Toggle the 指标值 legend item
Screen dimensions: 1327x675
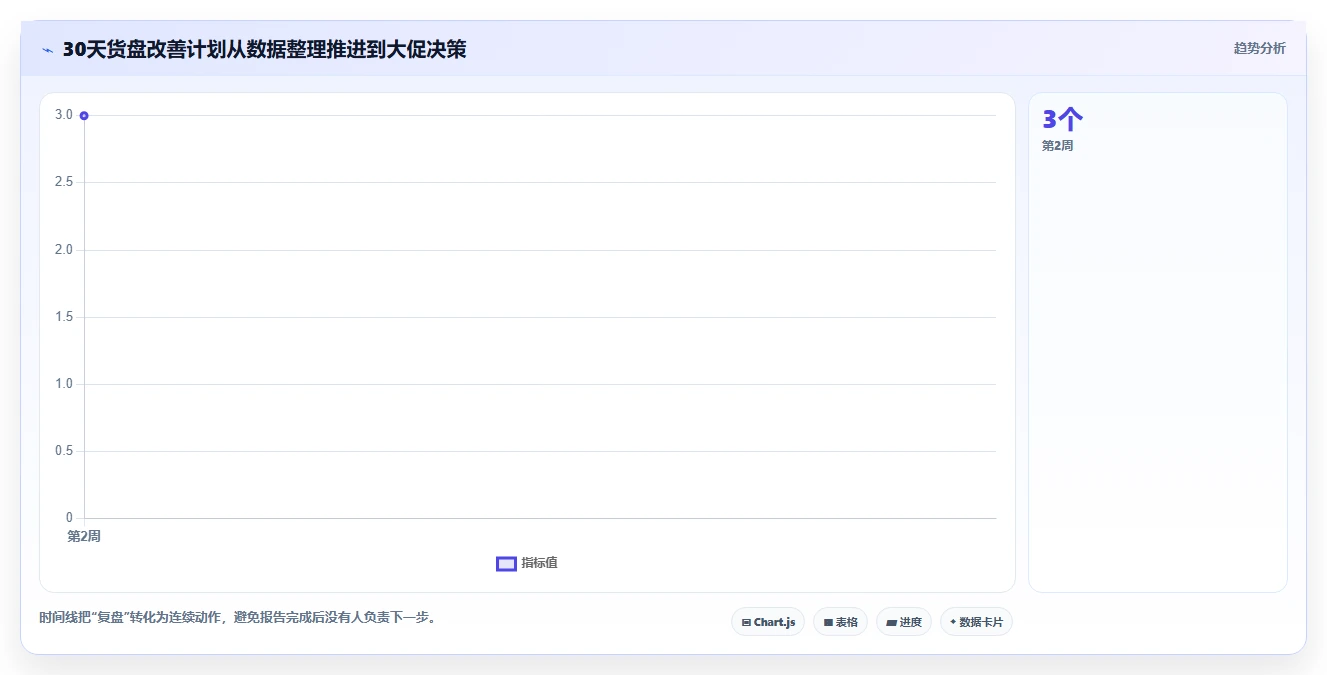pyautogui.click(x=527, y=563)
